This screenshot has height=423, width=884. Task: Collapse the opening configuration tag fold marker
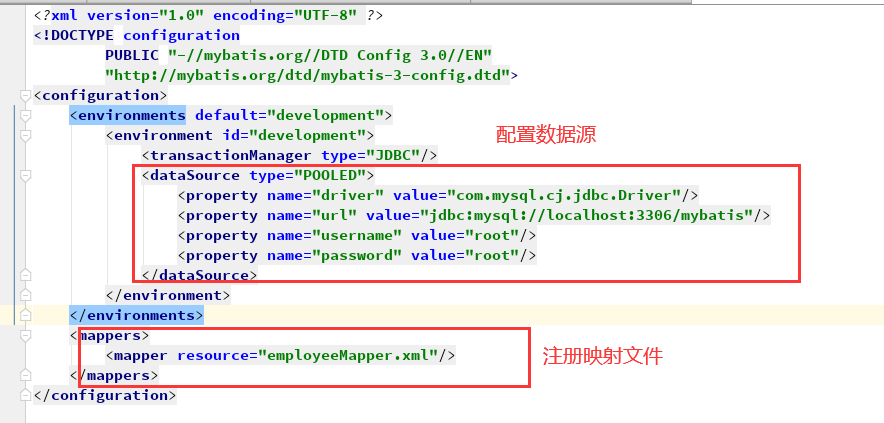pyautogui.click(x=24, y=96)
